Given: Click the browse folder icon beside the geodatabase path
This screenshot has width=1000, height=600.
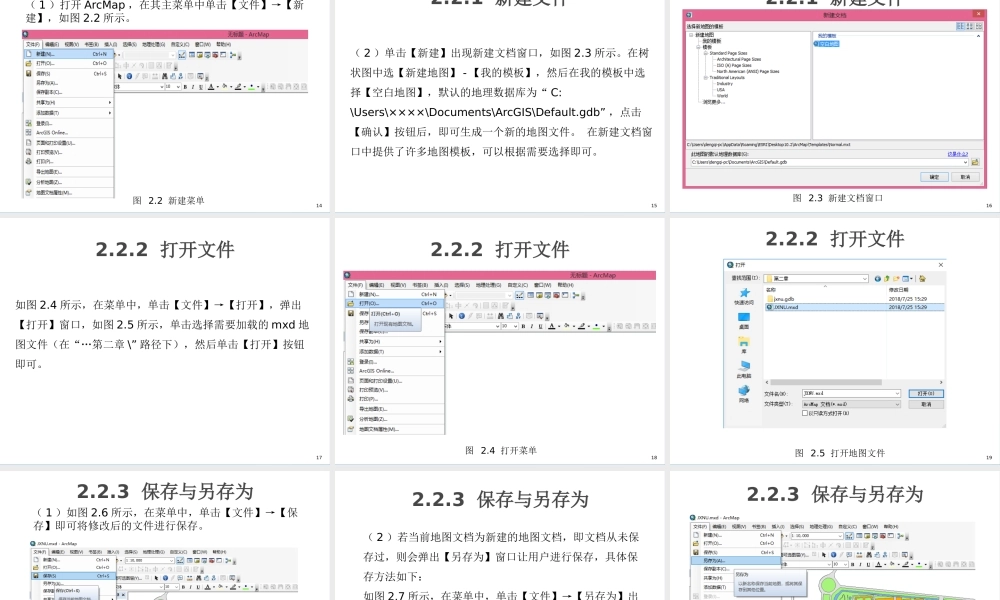Looking at the screenshot, I should pyautogui.click(x=977, y=162).
